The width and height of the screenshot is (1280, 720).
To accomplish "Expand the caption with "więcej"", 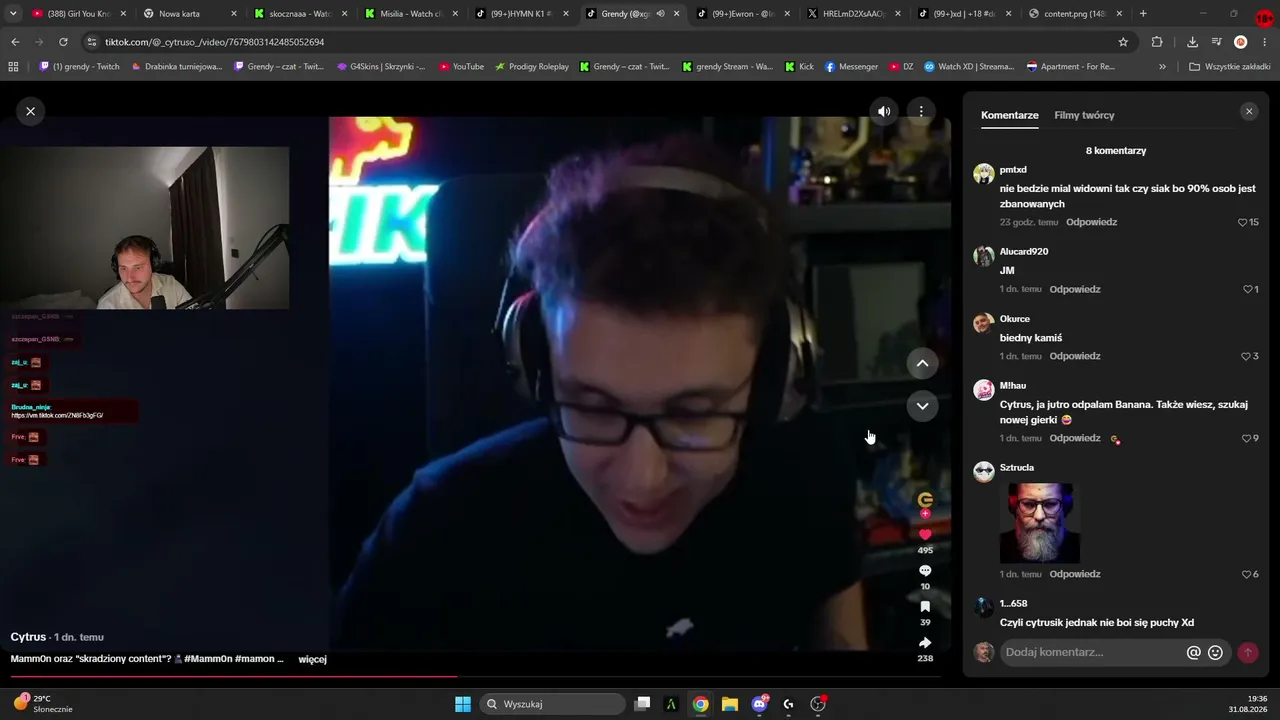I will click(313, 659).
